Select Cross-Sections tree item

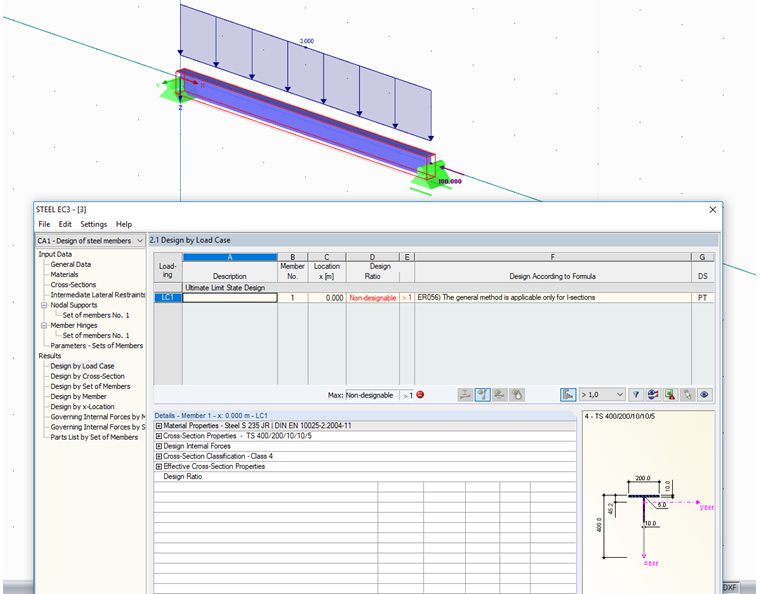73,285
